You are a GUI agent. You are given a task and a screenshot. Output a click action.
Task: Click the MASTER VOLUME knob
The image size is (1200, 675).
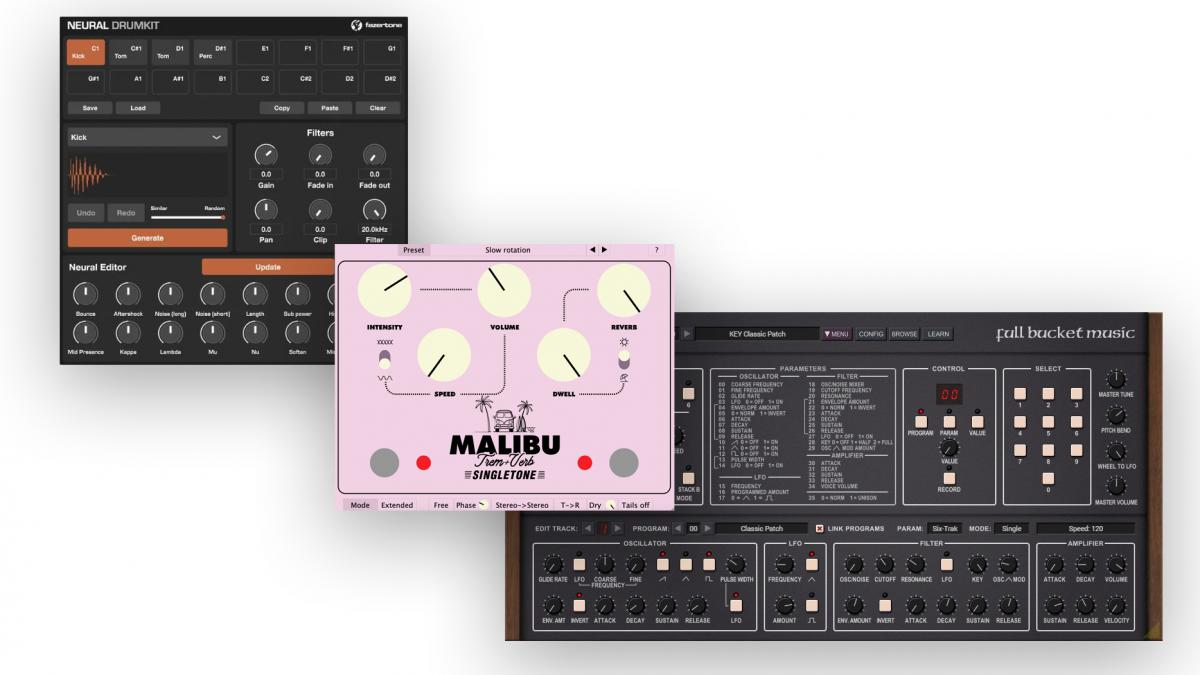pyautogui.click(x=1116, y=487)
